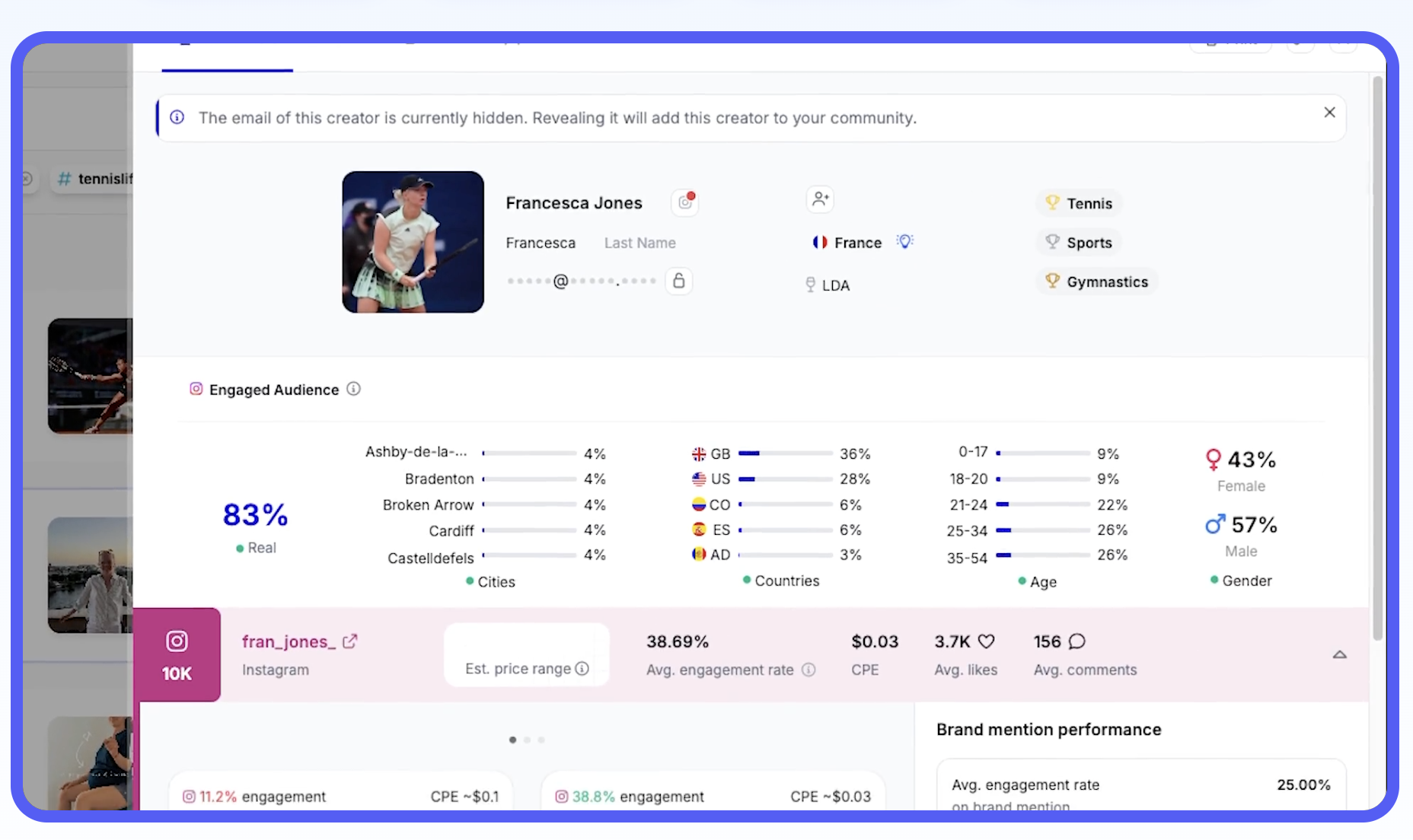1413x840 pixels.
Task: Click the 38.8% engagement post card
Action: pyautogui.click(x=713, y=791)
